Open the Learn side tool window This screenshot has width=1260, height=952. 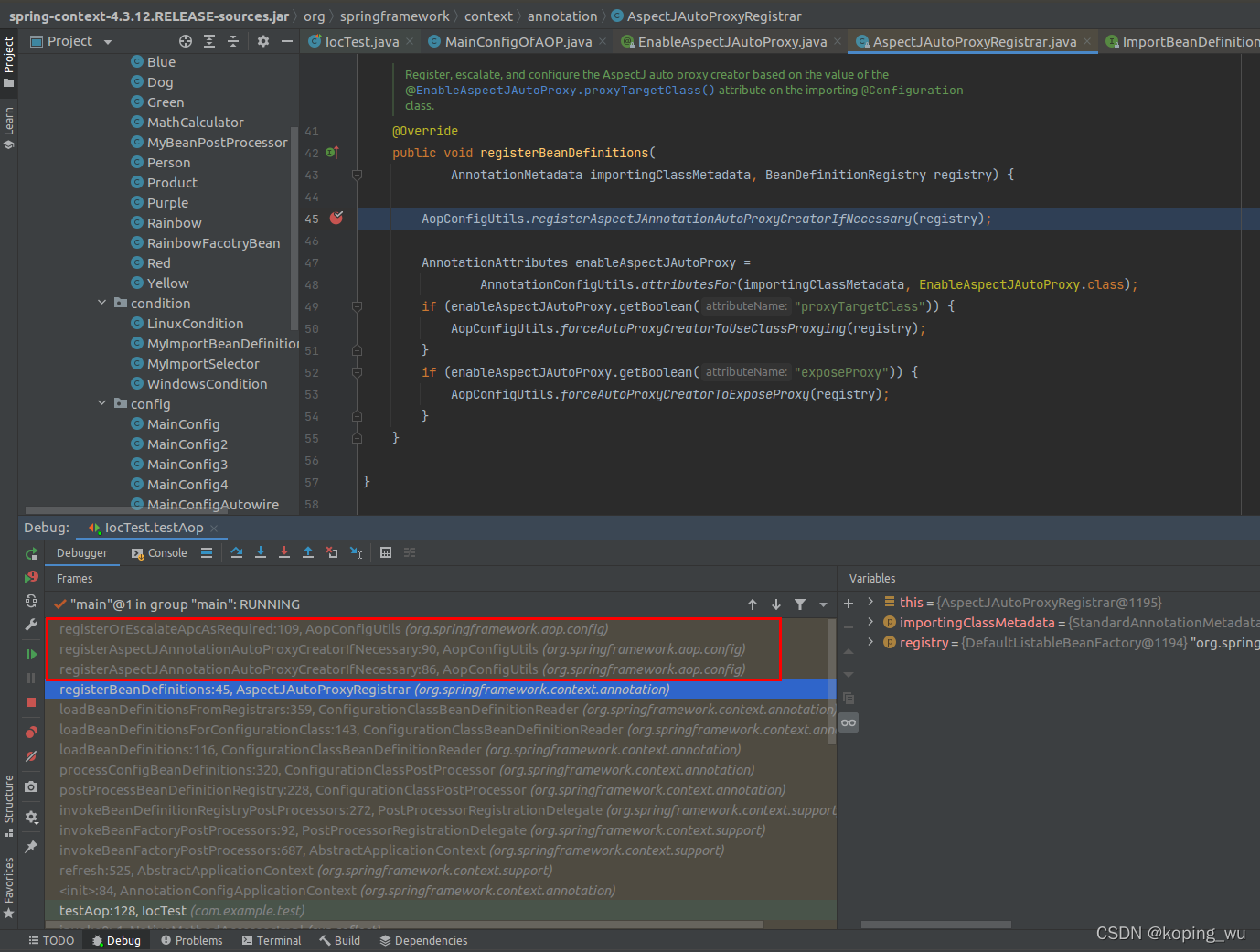pyautogui.click(x=9, y=128)
